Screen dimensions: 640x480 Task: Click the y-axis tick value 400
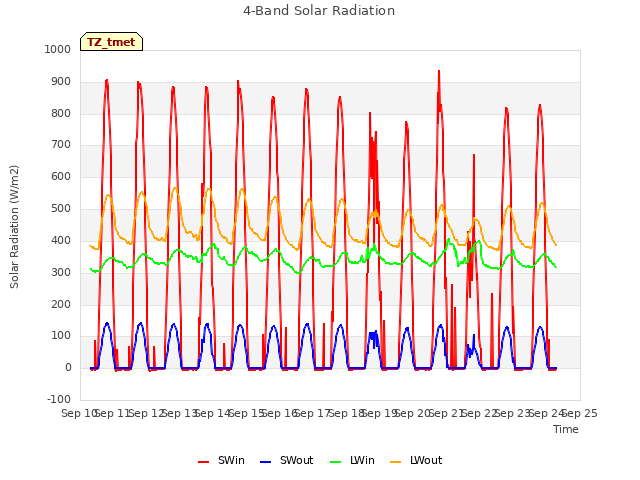61,240
